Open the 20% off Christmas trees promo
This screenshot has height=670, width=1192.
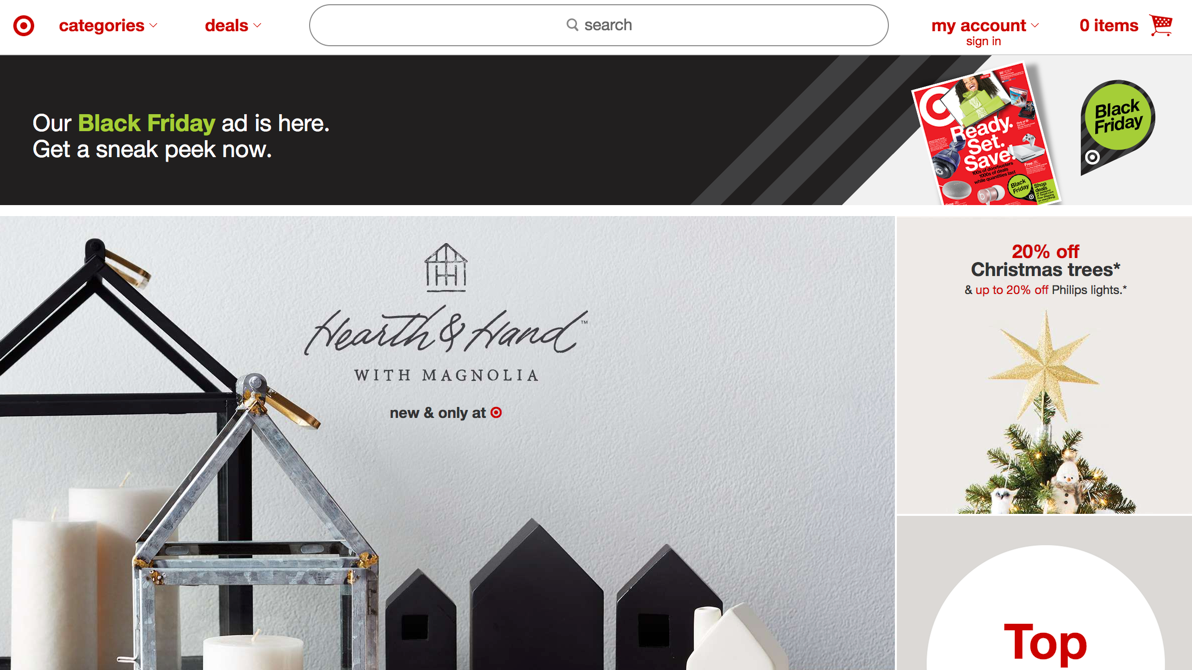pyautogui.click(x=1045, y=365)
